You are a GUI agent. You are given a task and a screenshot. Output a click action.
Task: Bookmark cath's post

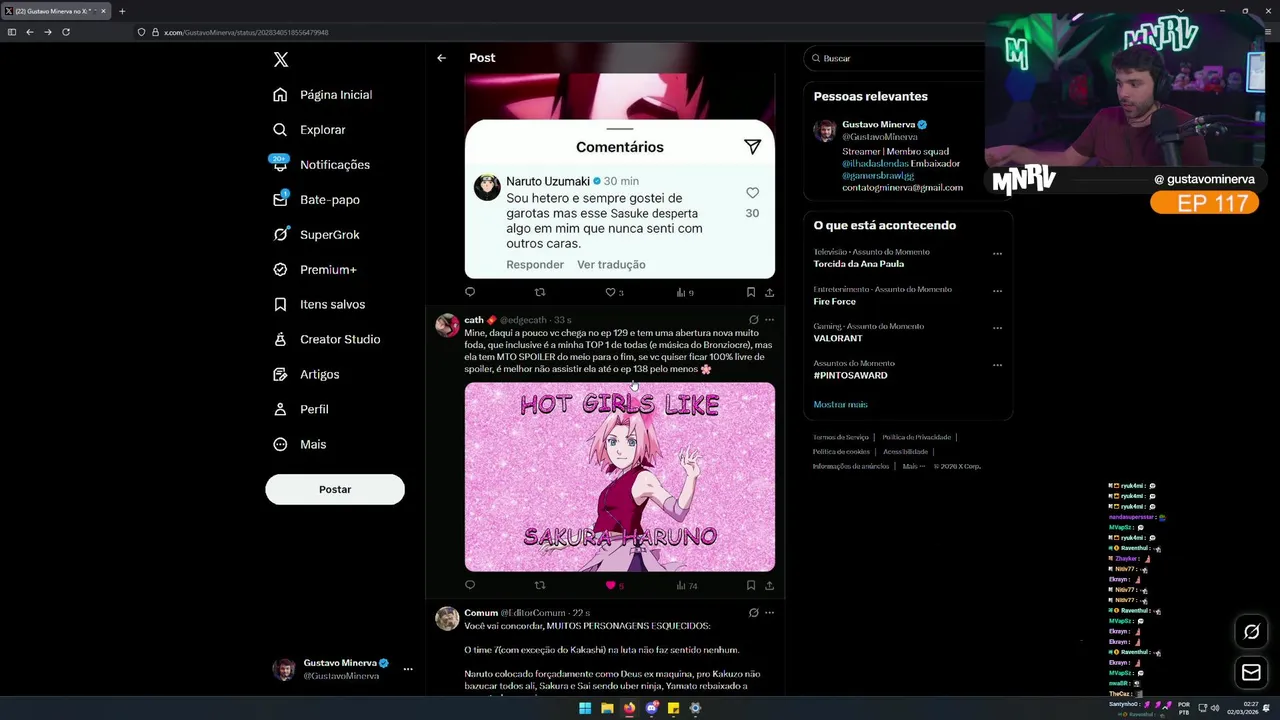[750, 585]
